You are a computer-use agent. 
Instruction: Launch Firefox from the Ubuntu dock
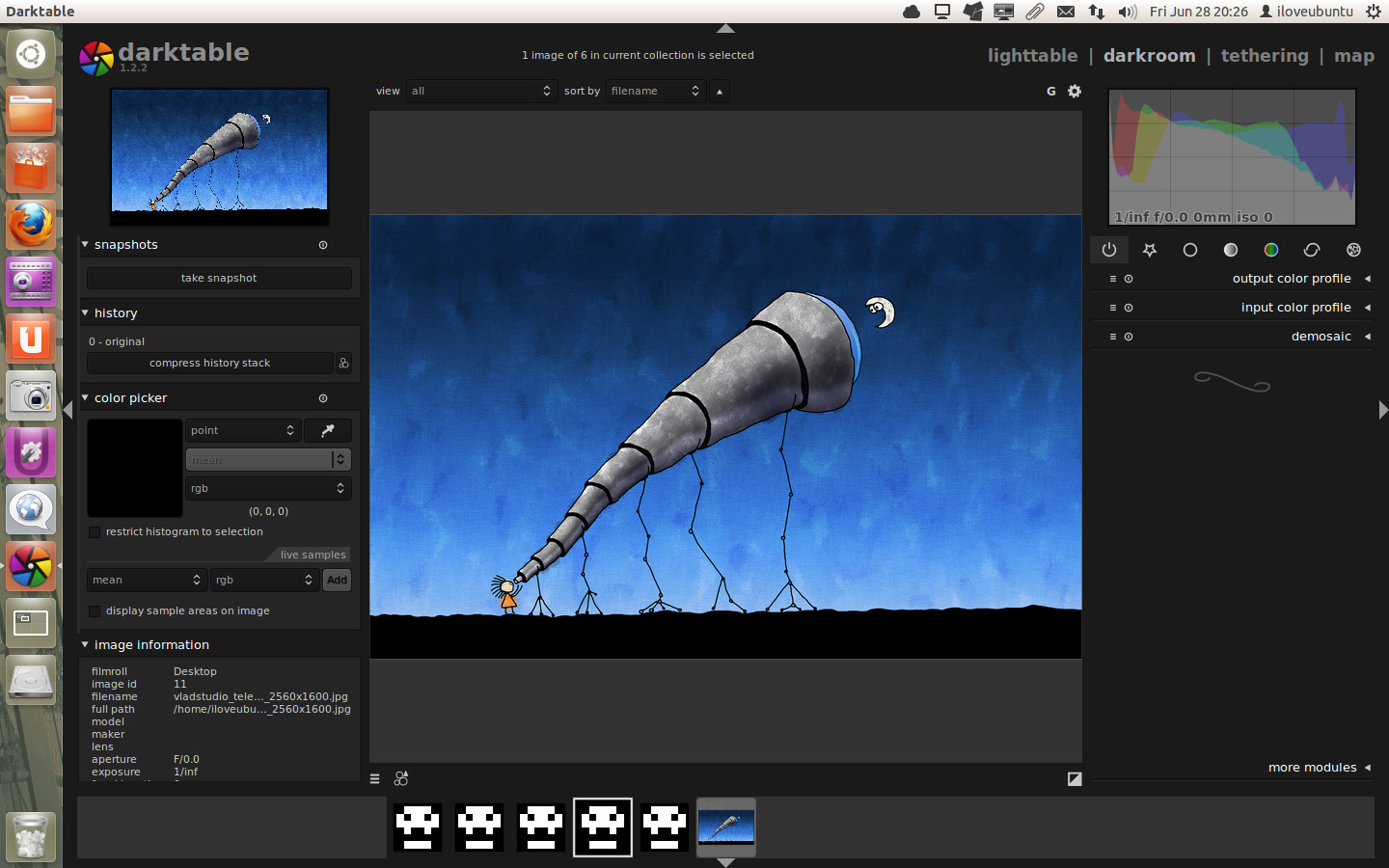(31, 225)
